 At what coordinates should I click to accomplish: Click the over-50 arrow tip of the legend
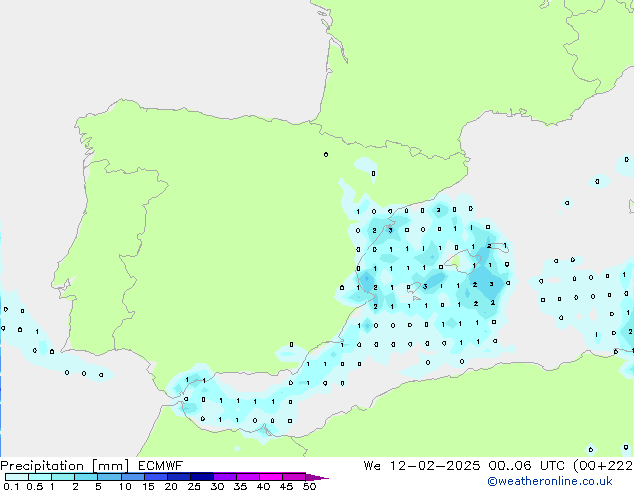tap(317, 477)
